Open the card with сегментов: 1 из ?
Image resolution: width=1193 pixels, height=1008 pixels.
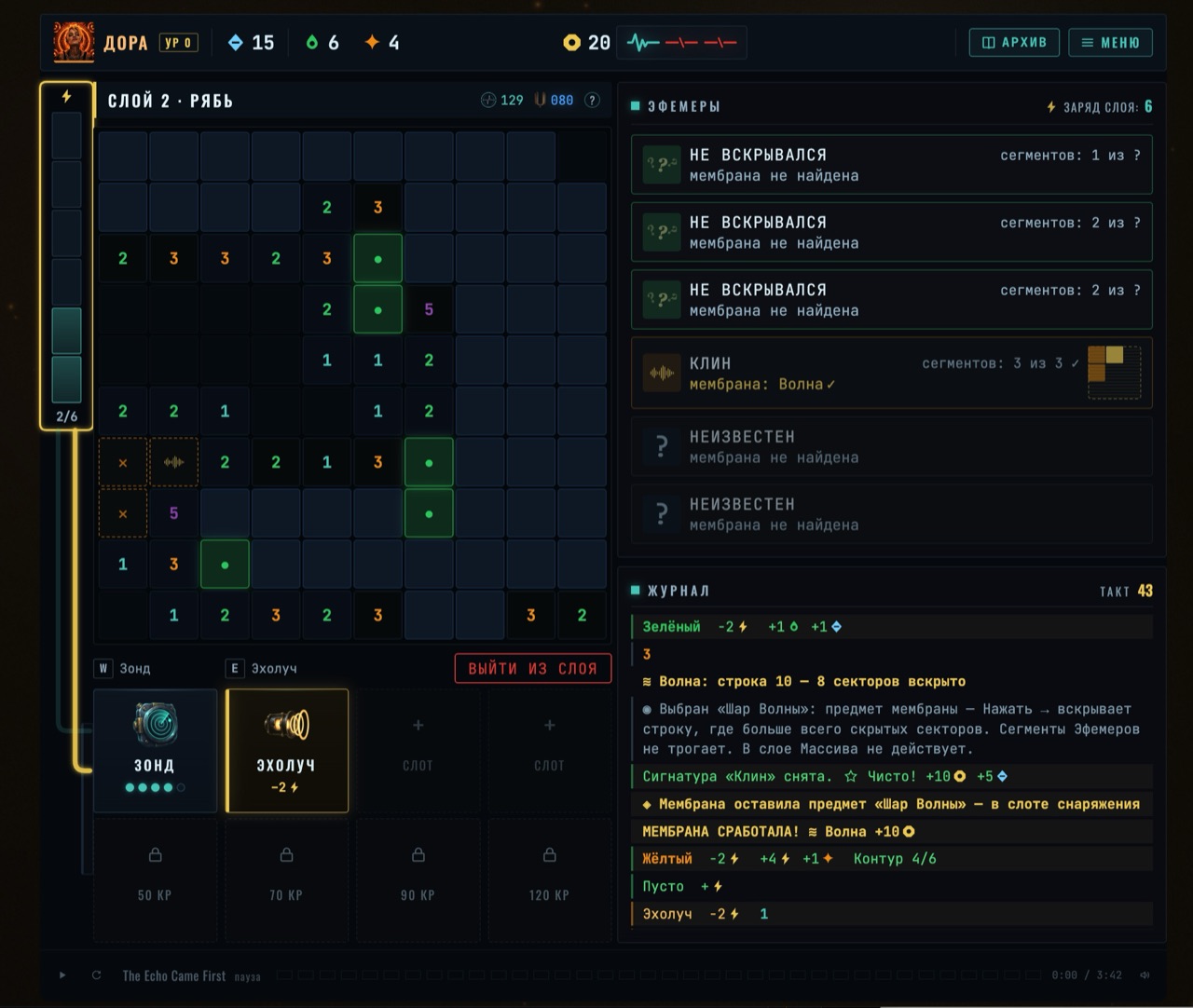(892, 165)
